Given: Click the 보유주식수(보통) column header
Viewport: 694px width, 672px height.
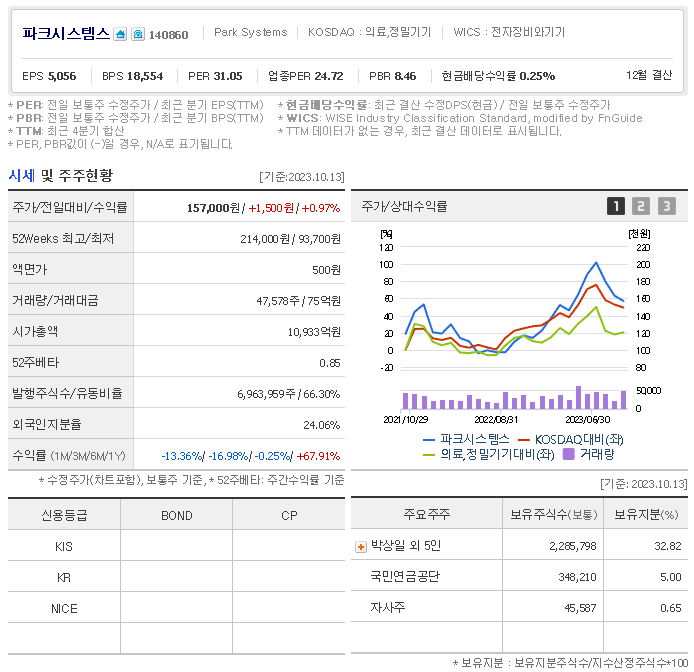Looking at the screenshot, I should pyautogui.click(x=553, y=514).
